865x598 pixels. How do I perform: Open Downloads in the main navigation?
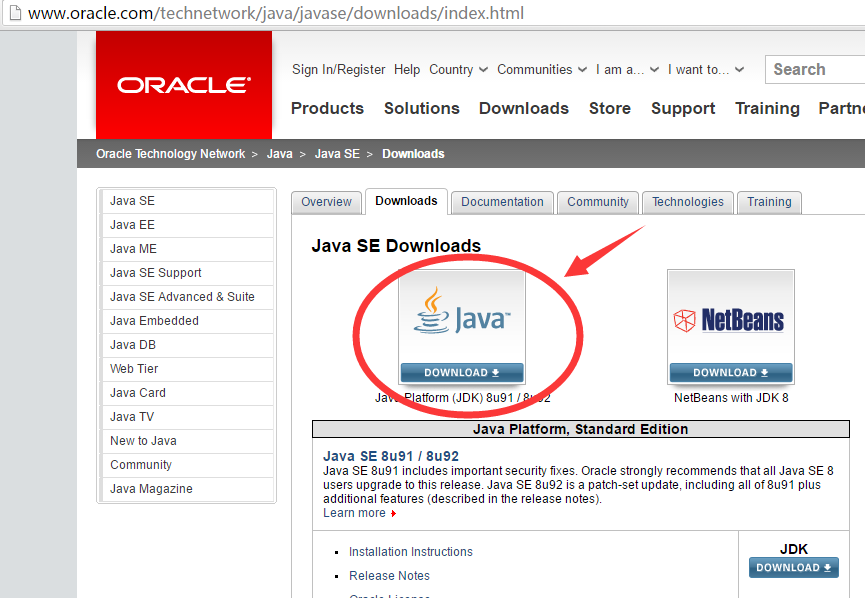point(524,108)
